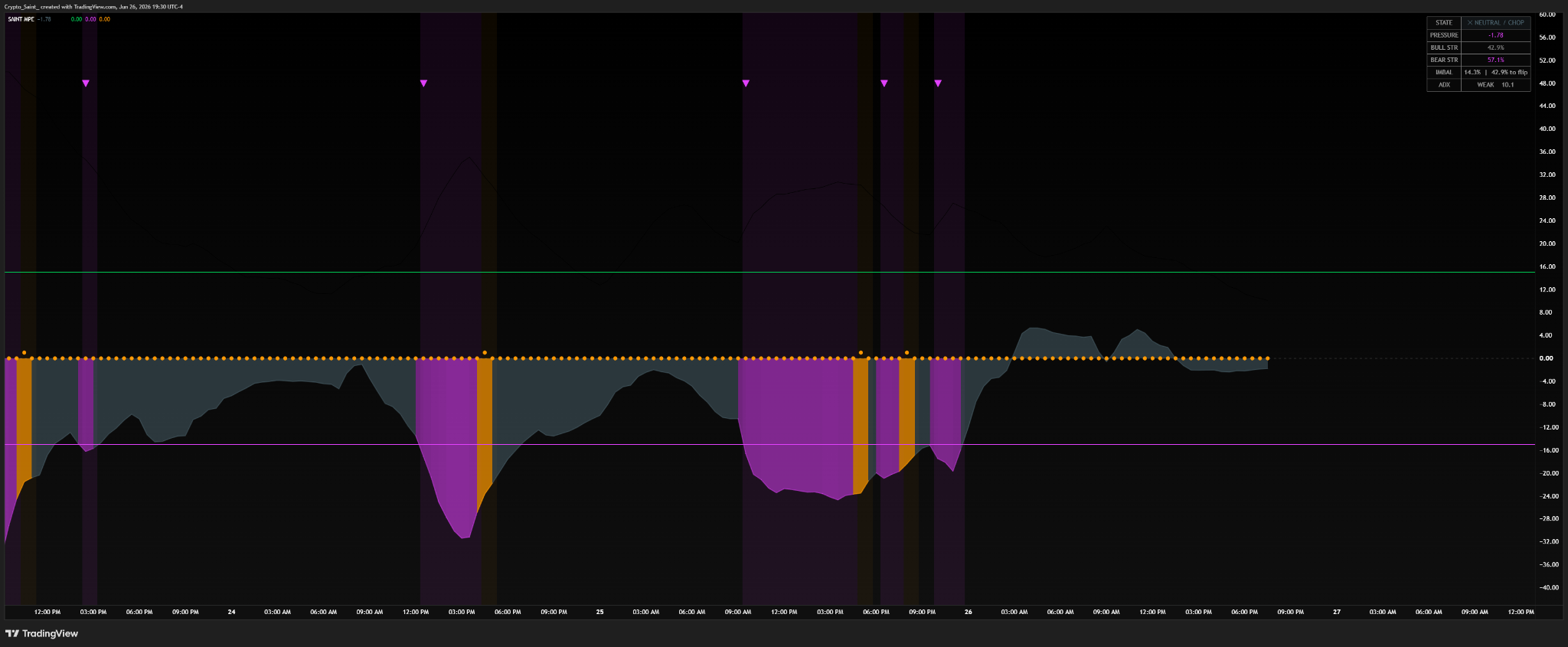
Task: Click the -1.78 pressure value in table
Action: [1496, 35]
